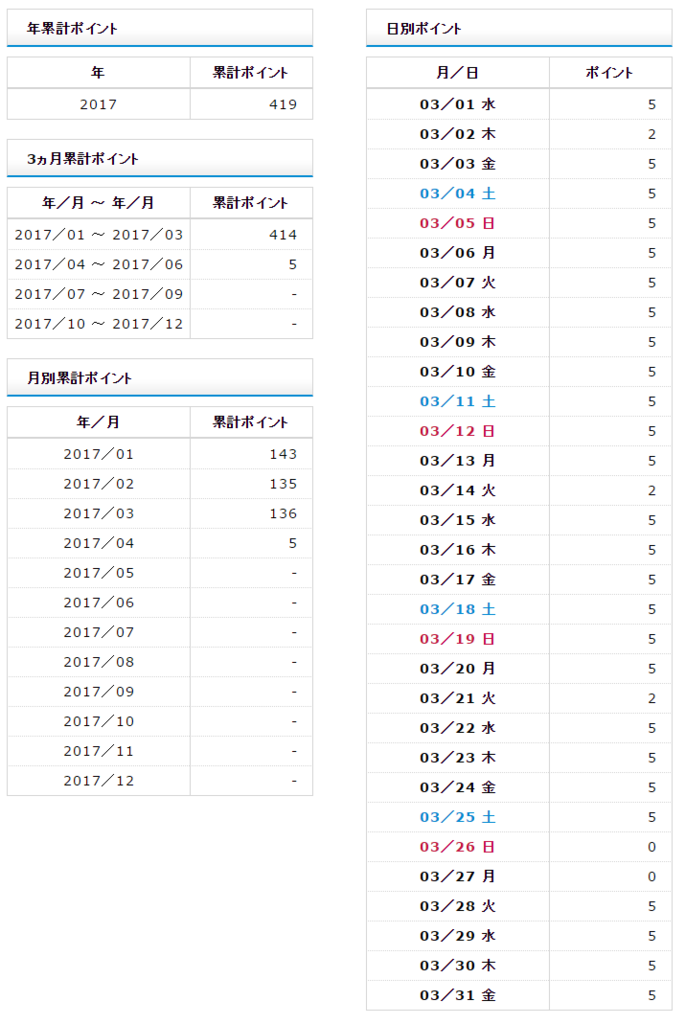Select monthly row 2017/03

click(160, 514)
